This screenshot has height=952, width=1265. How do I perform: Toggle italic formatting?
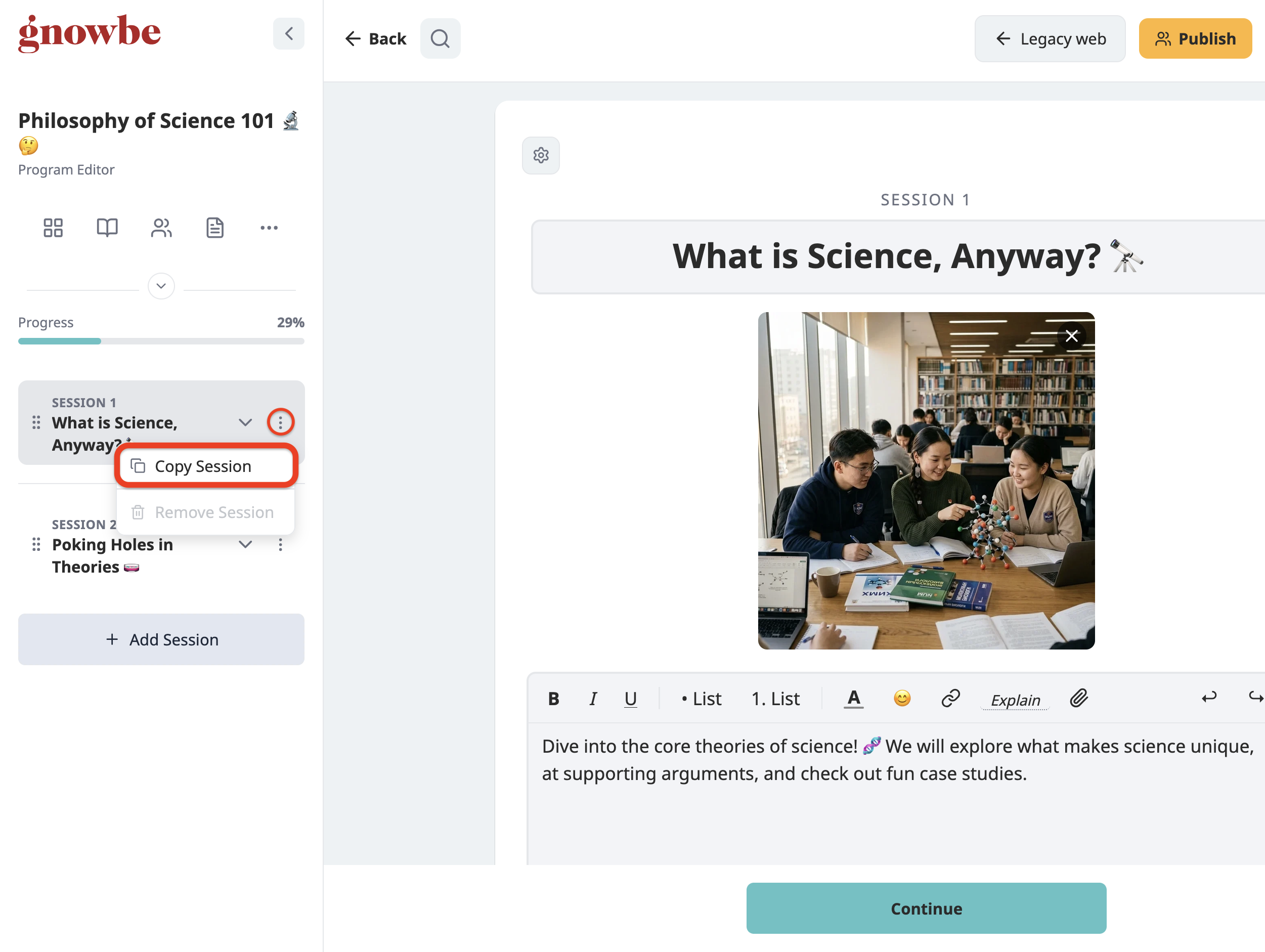[593, 698]
